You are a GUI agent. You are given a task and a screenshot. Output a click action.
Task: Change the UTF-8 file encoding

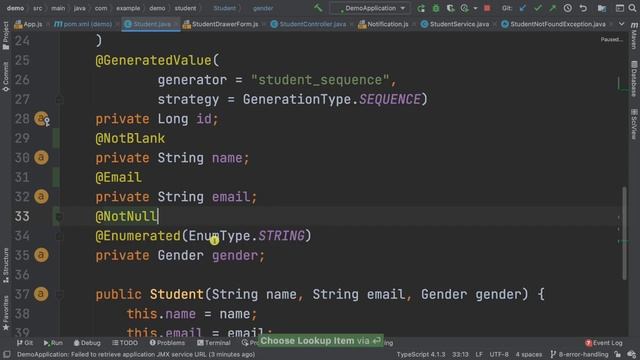tap(499, 354)
